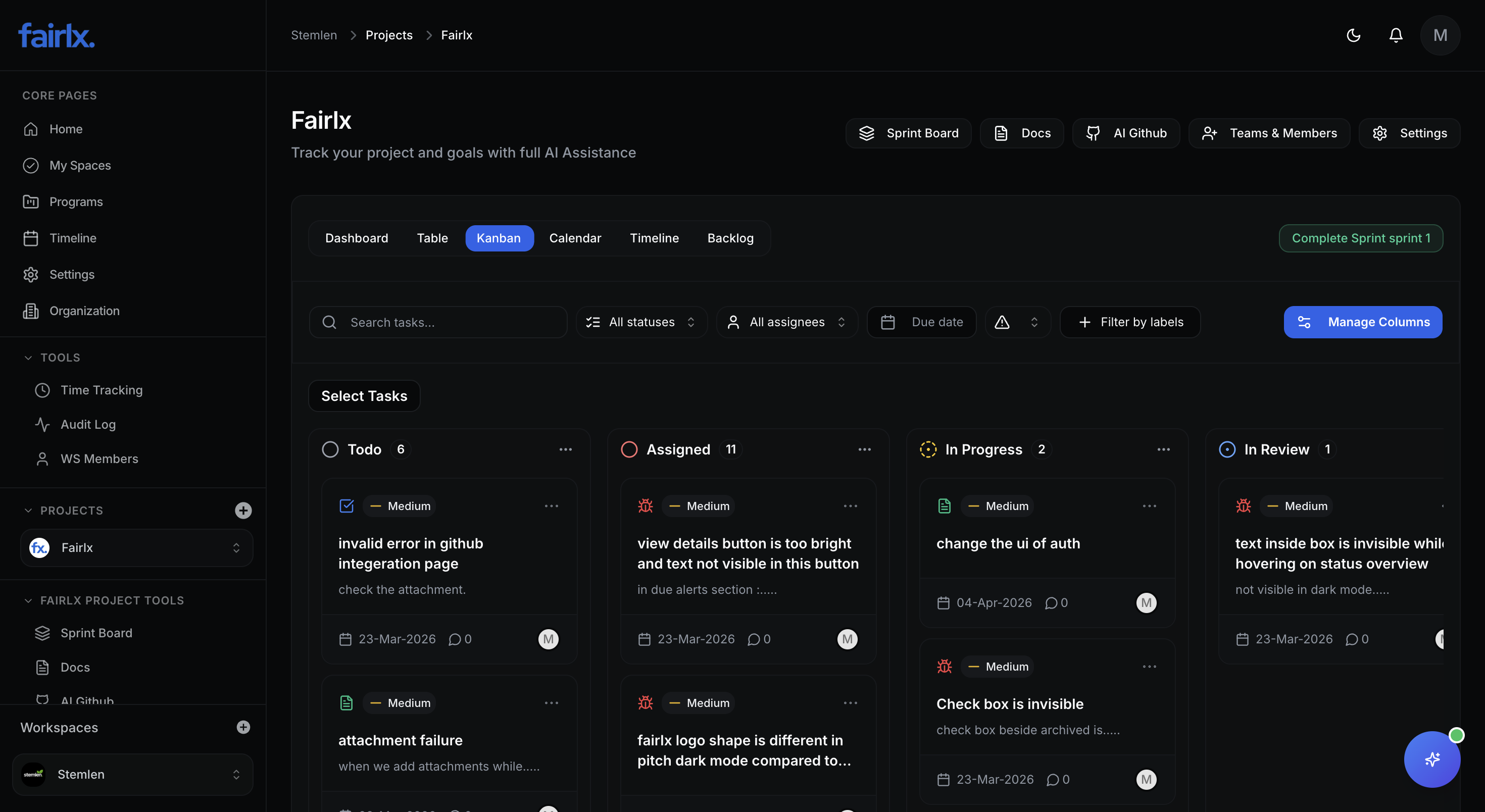Open AI Github from header buttons
1485x812 pixels.
click(x=1126, y=133)
